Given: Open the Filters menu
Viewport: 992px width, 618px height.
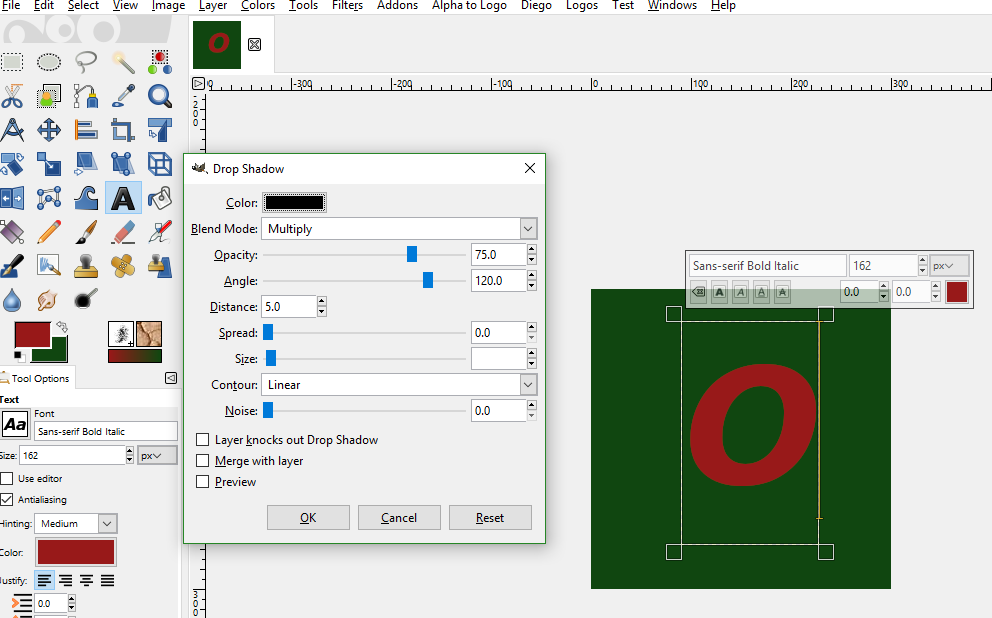Looking at the screenshot, I should pos(347,6).
